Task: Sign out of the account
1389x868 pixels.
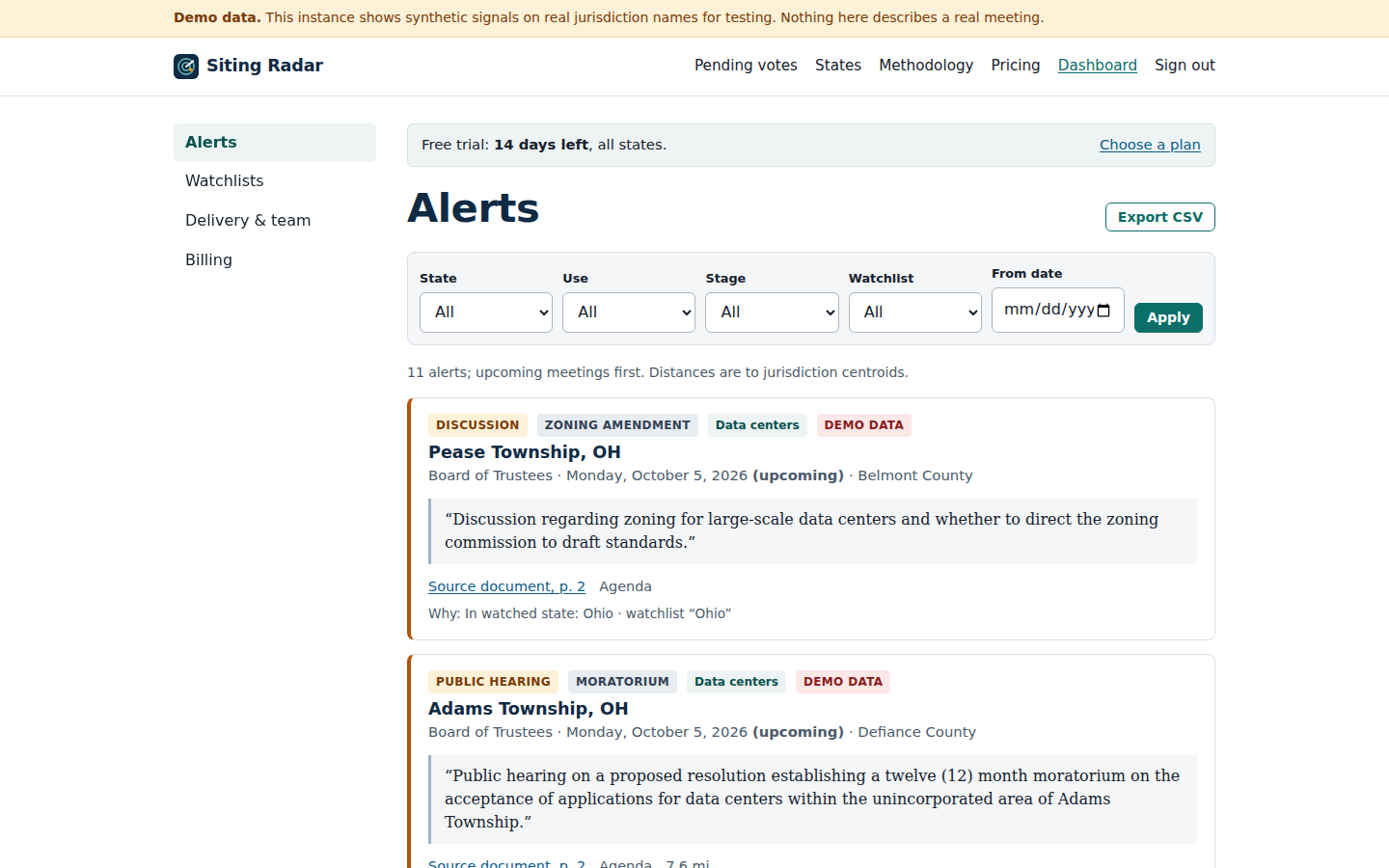Action: pos(1185,66)
